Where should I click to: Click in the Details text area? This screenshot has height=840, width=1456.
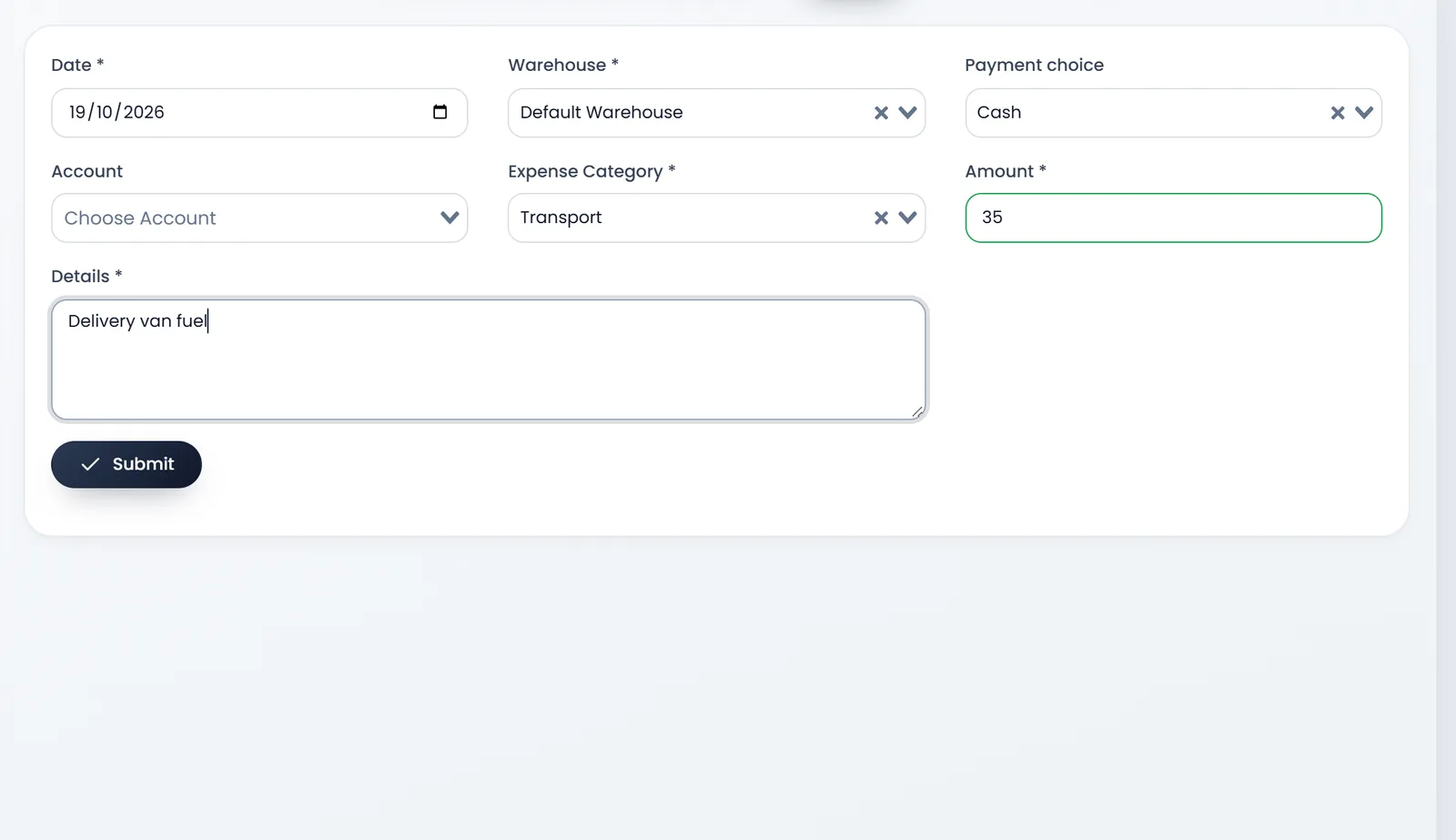click(489, 359)
